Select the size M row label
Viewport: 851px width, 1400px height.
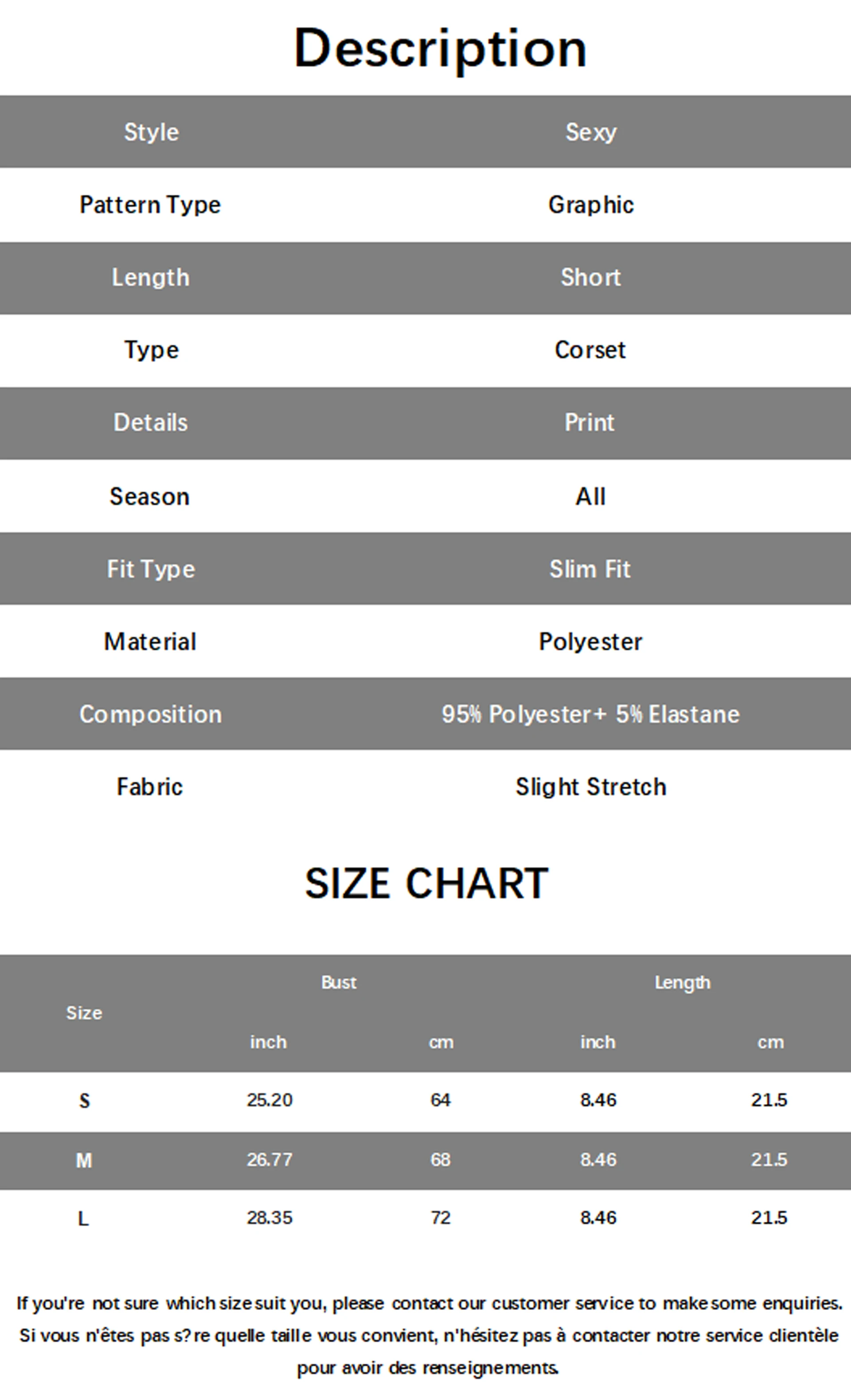click(84, 1161)
